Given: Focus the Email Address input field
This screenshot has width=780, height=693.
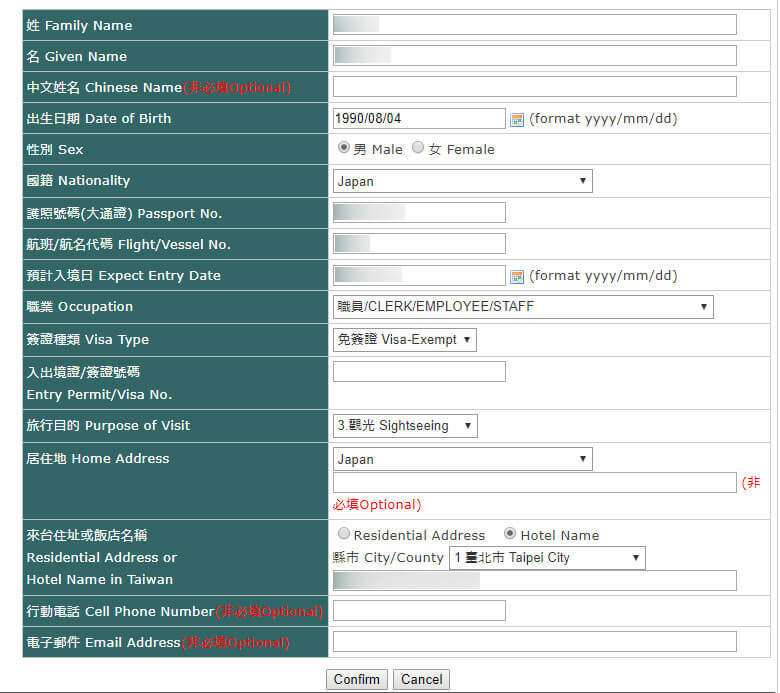Looking at the screenshot, I should point(535,642).
